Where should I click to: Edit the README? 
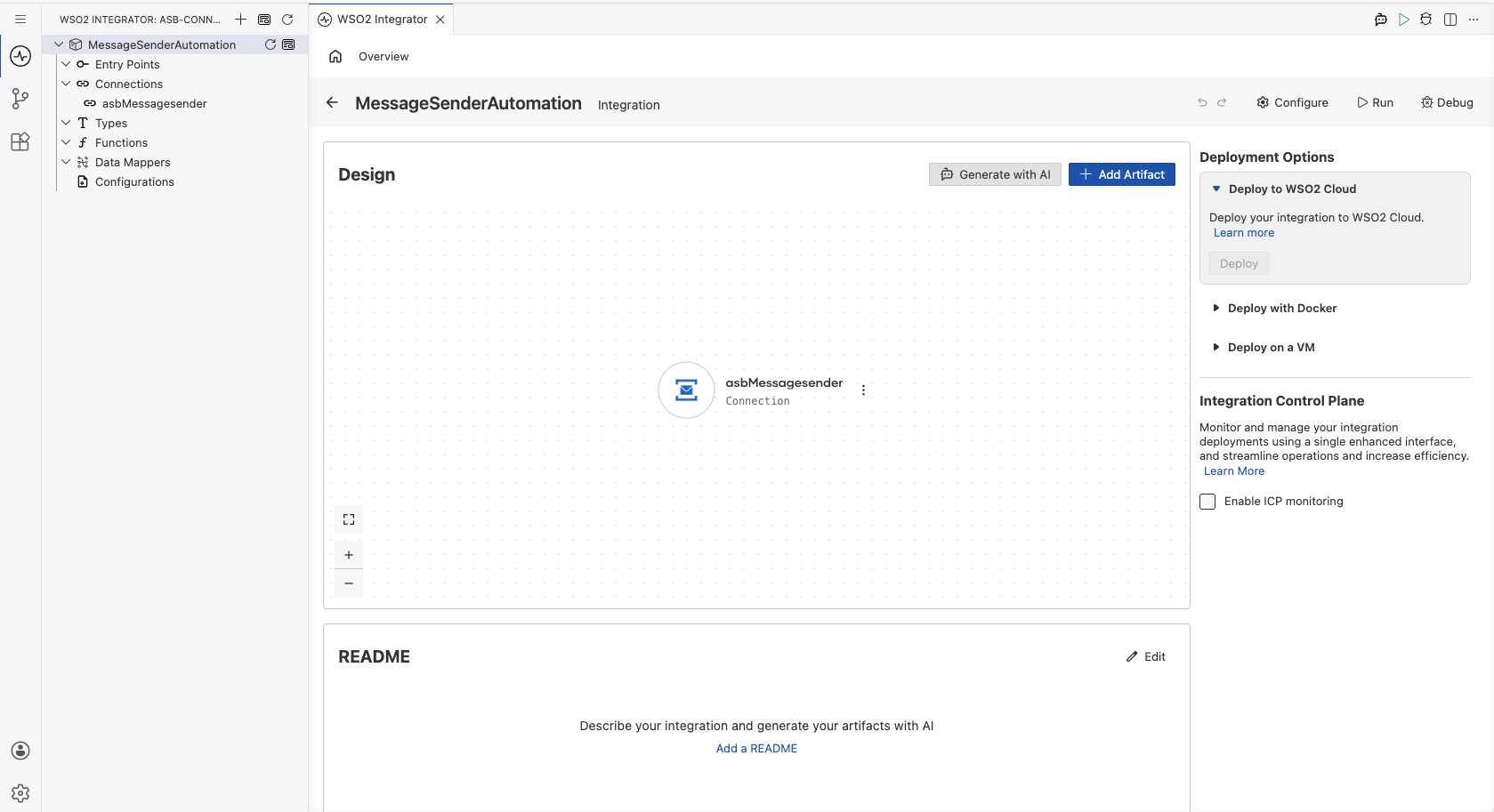point(1146,656)
